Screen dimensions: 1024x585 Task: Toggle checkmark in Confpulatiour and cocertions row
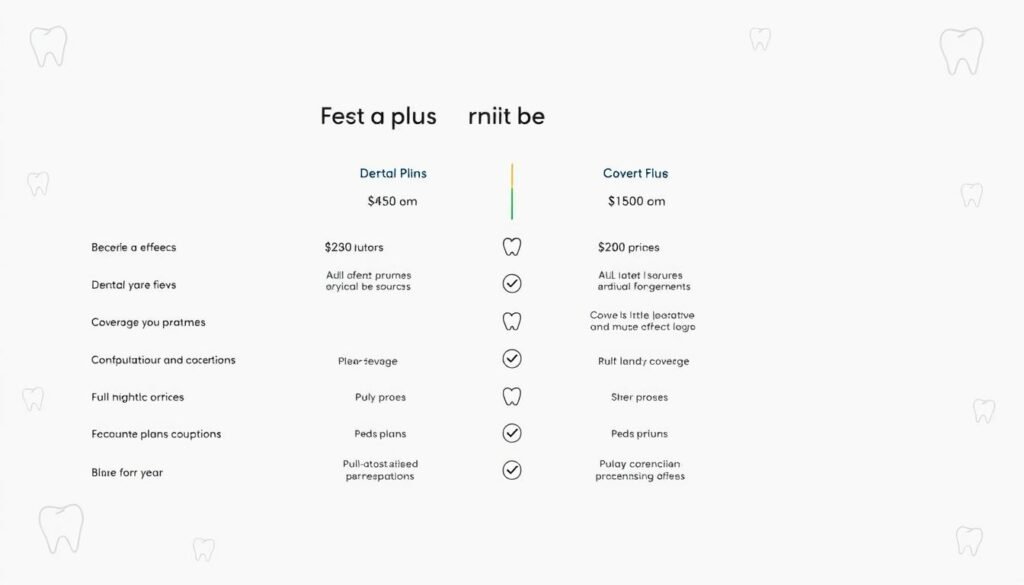click(512, 358)
